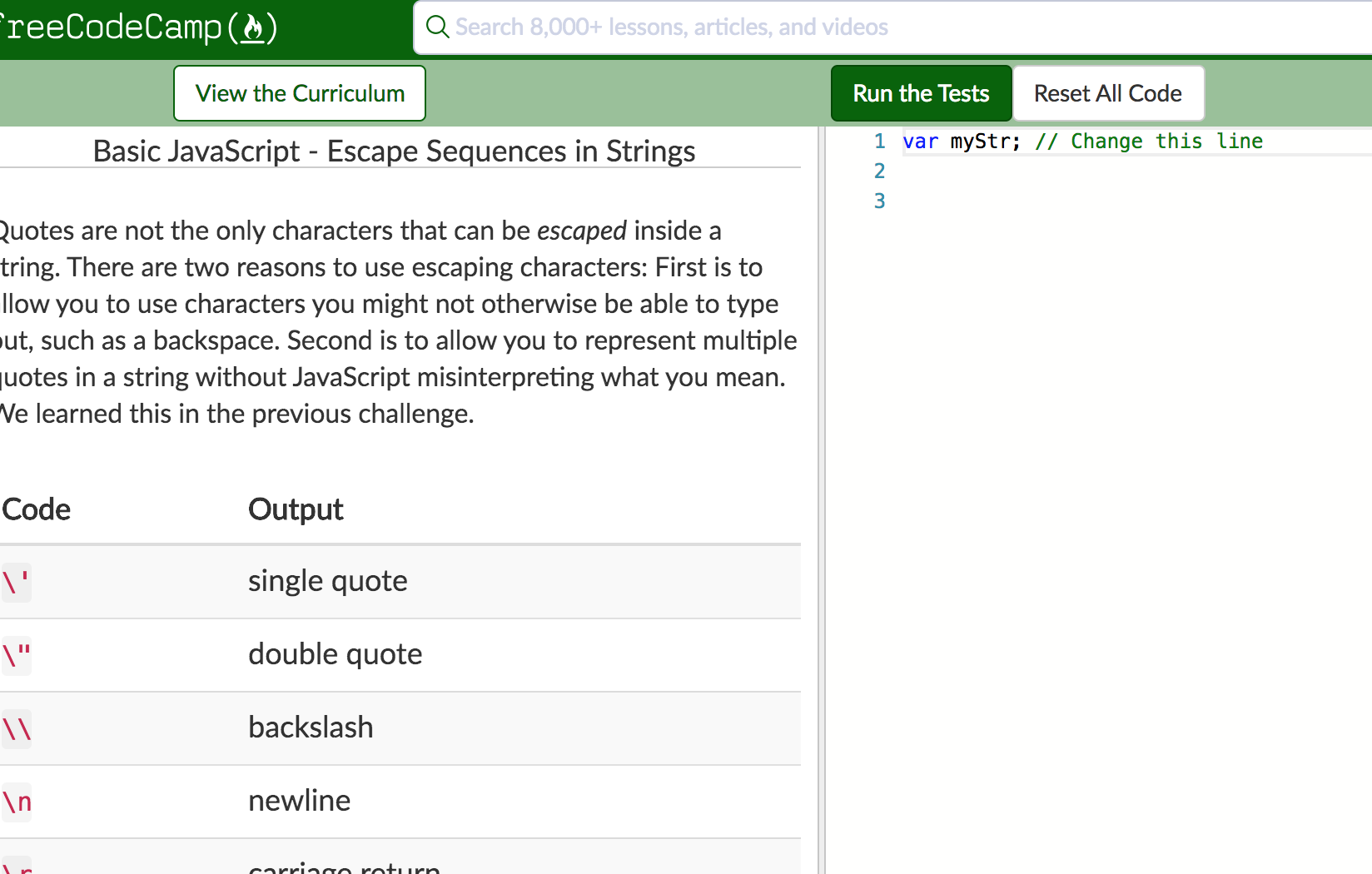Click the flame icon in the freeCodeCamp logo
Image resolution: width=1372 pixels, height=874 pixels.
(252, 28)
